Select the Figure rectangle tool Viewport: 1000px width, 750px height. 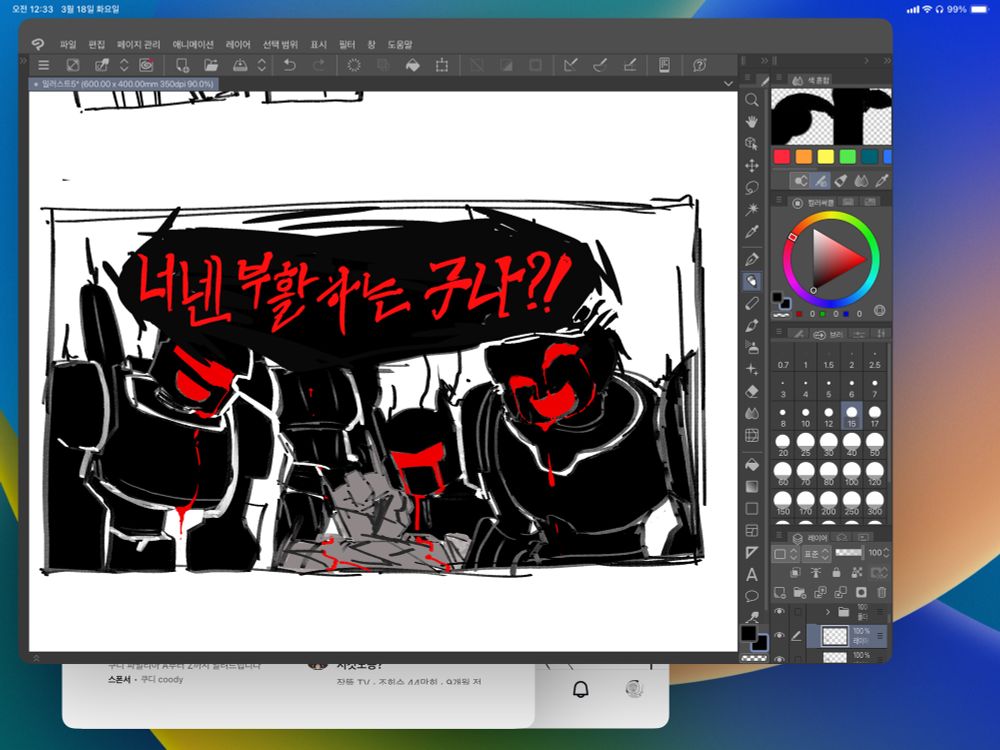[752, 508]
